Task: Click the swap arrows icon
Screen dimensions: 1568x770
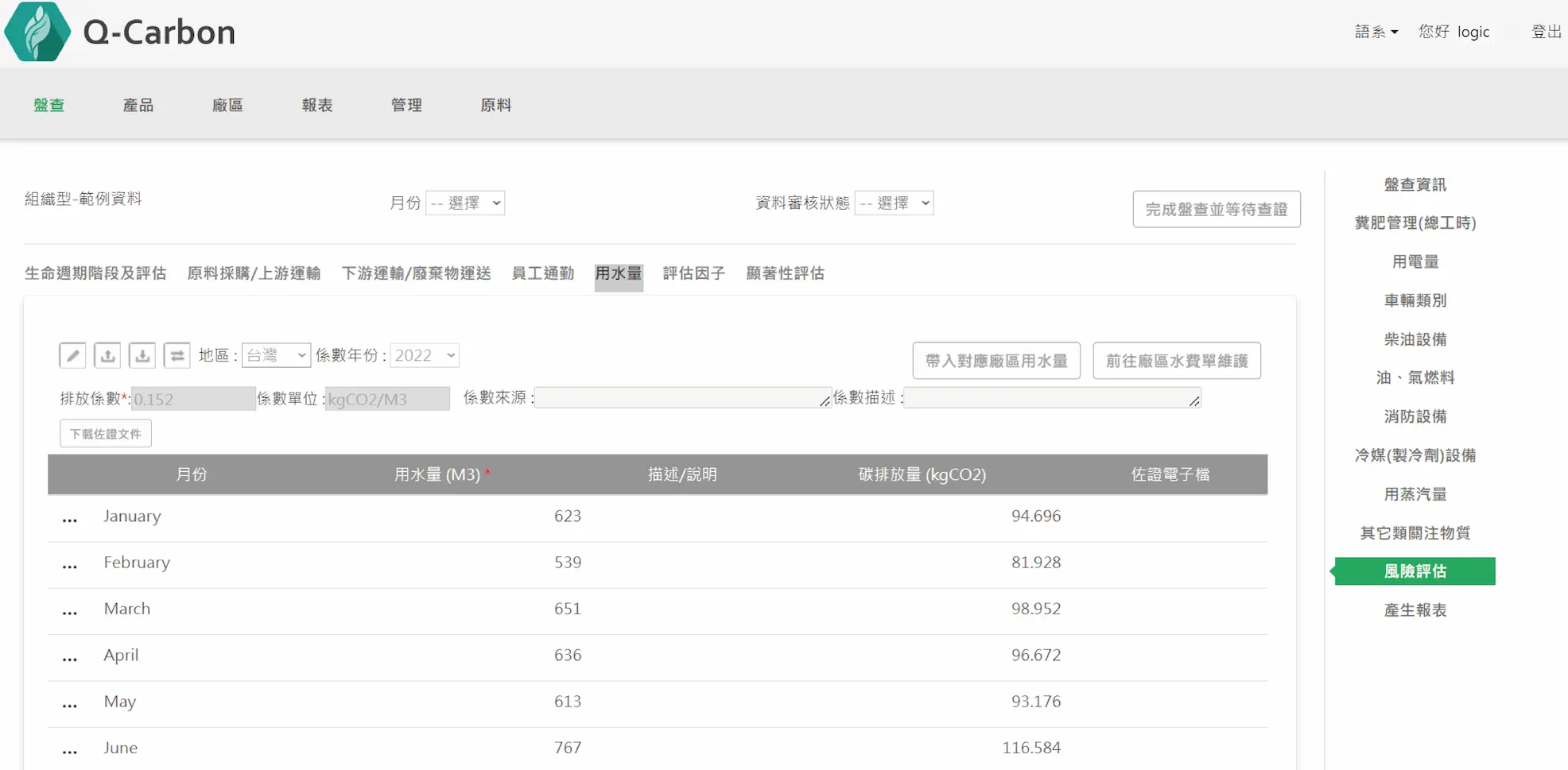Action: (x=177, y=355)
